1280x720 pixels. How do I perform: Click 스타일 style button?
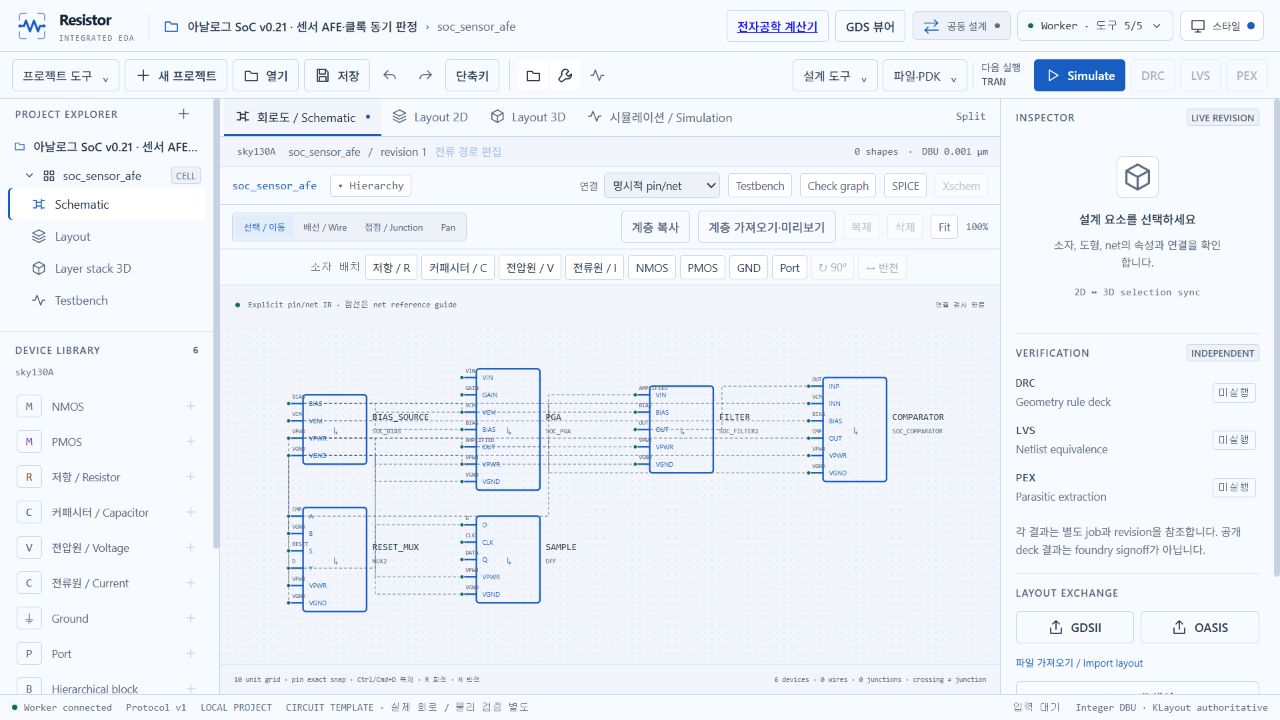[x=1222, y=26]
